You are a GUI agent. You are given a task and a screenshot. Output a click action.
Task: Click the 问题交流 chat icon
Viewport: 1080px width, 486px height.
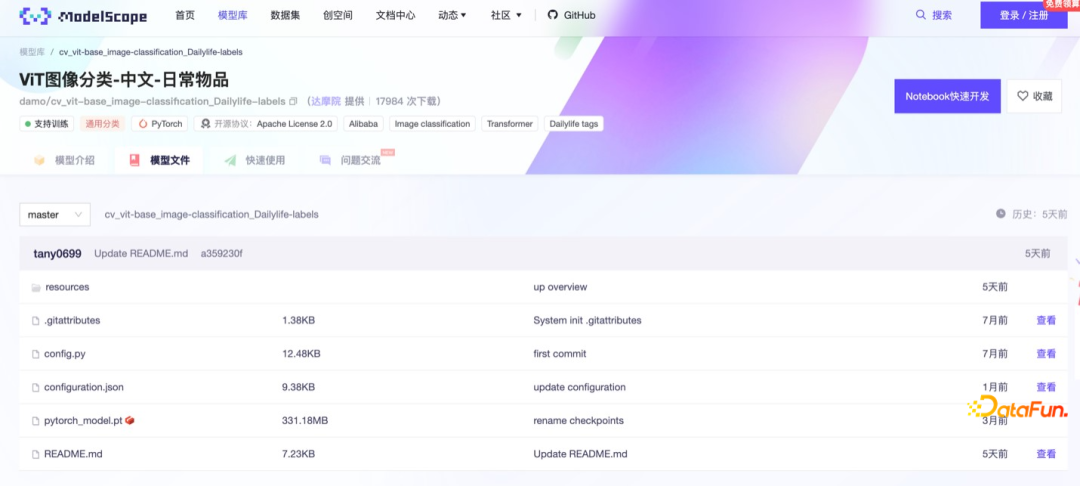coord(325,160)
